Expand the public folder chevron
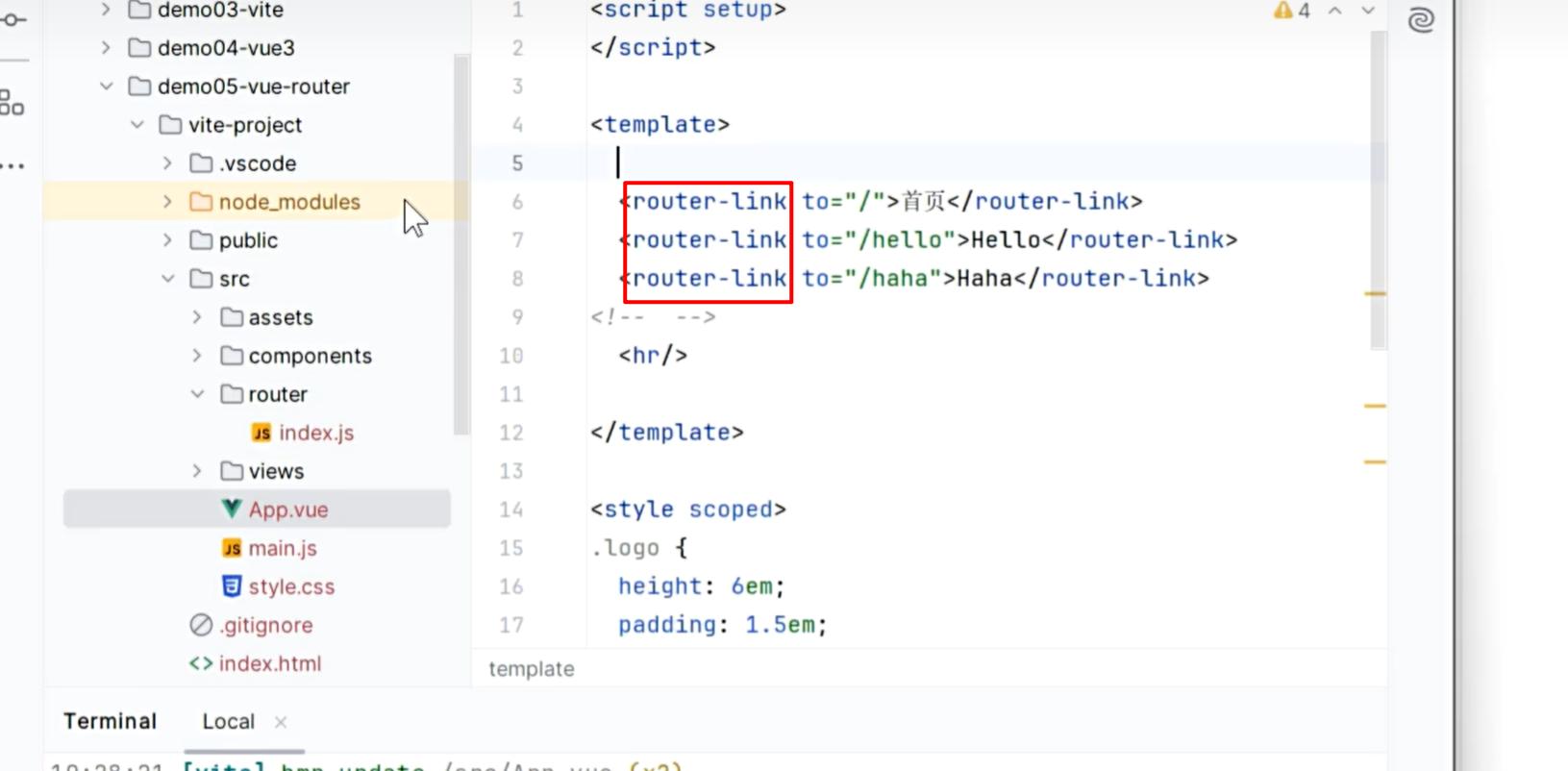This screenshot has width=1568, height=771. [x=168, y=240]
